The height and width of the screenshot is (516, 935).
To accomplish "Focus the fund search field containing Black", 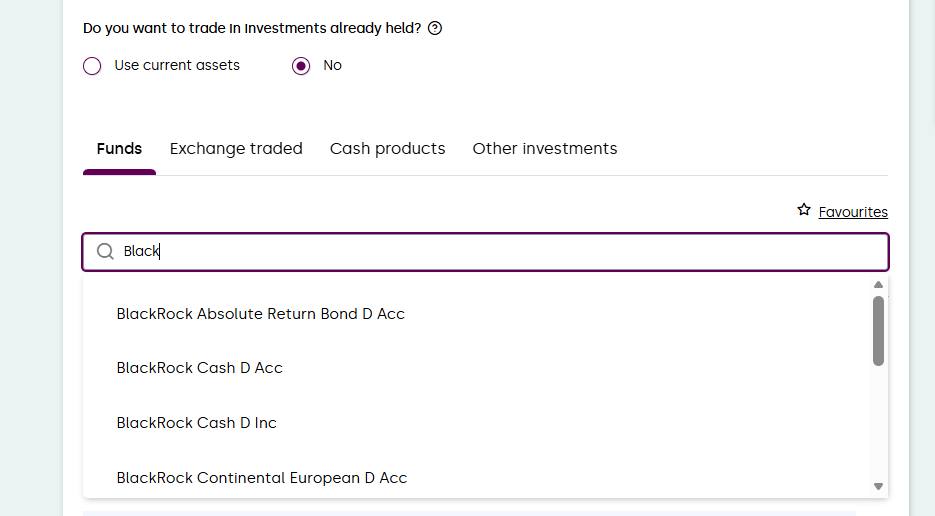I will [x=500, y=252].
